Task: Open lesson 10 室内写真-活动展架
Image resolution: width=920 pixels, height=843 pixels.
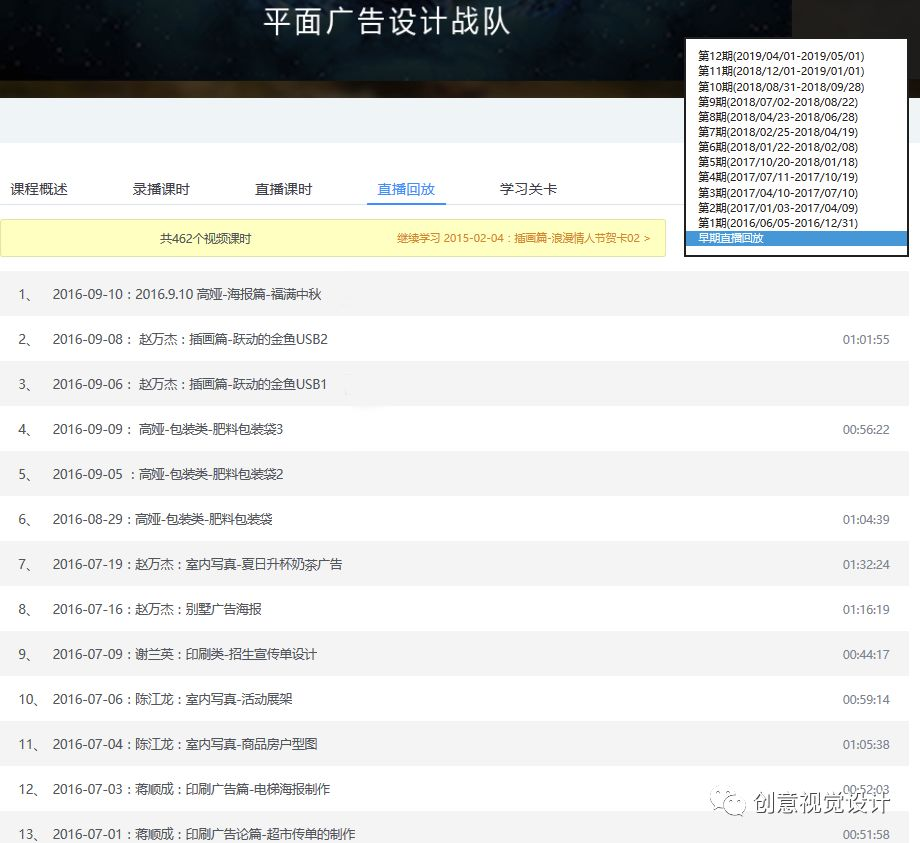Action: point(454,699)
